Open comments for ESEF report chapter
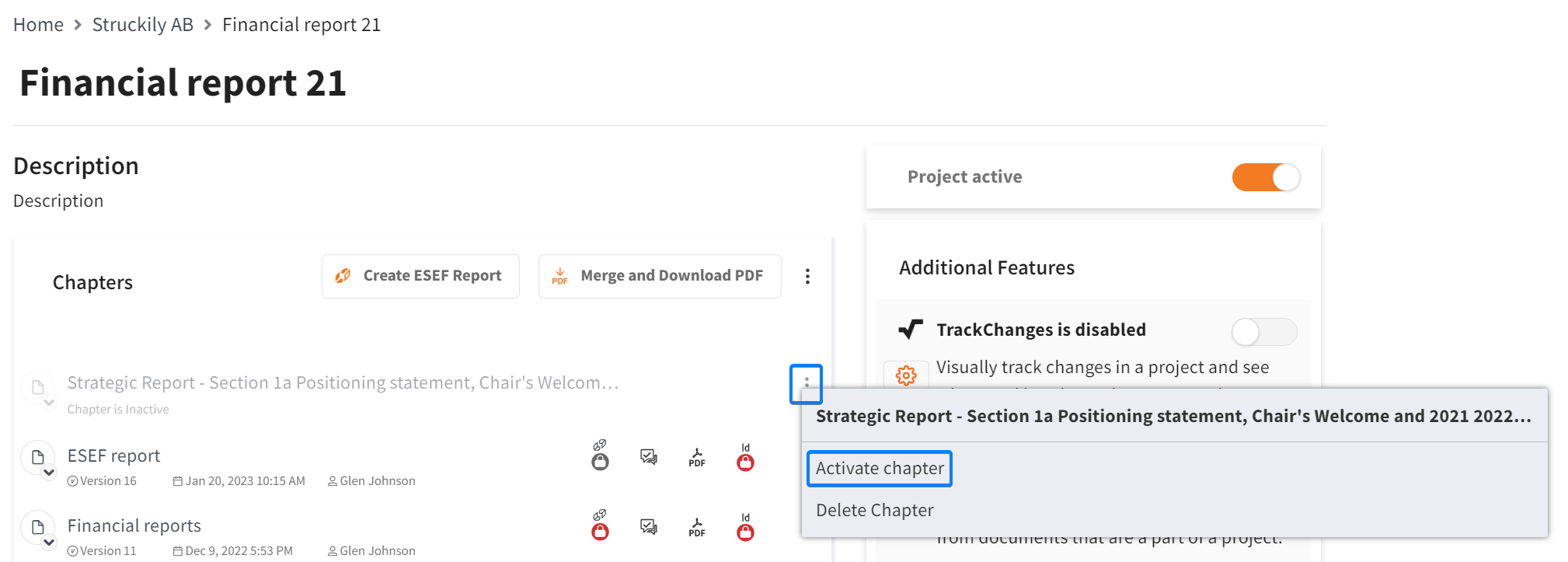The width and height of the screenshot is (1568, 562). tap(649, 456)
